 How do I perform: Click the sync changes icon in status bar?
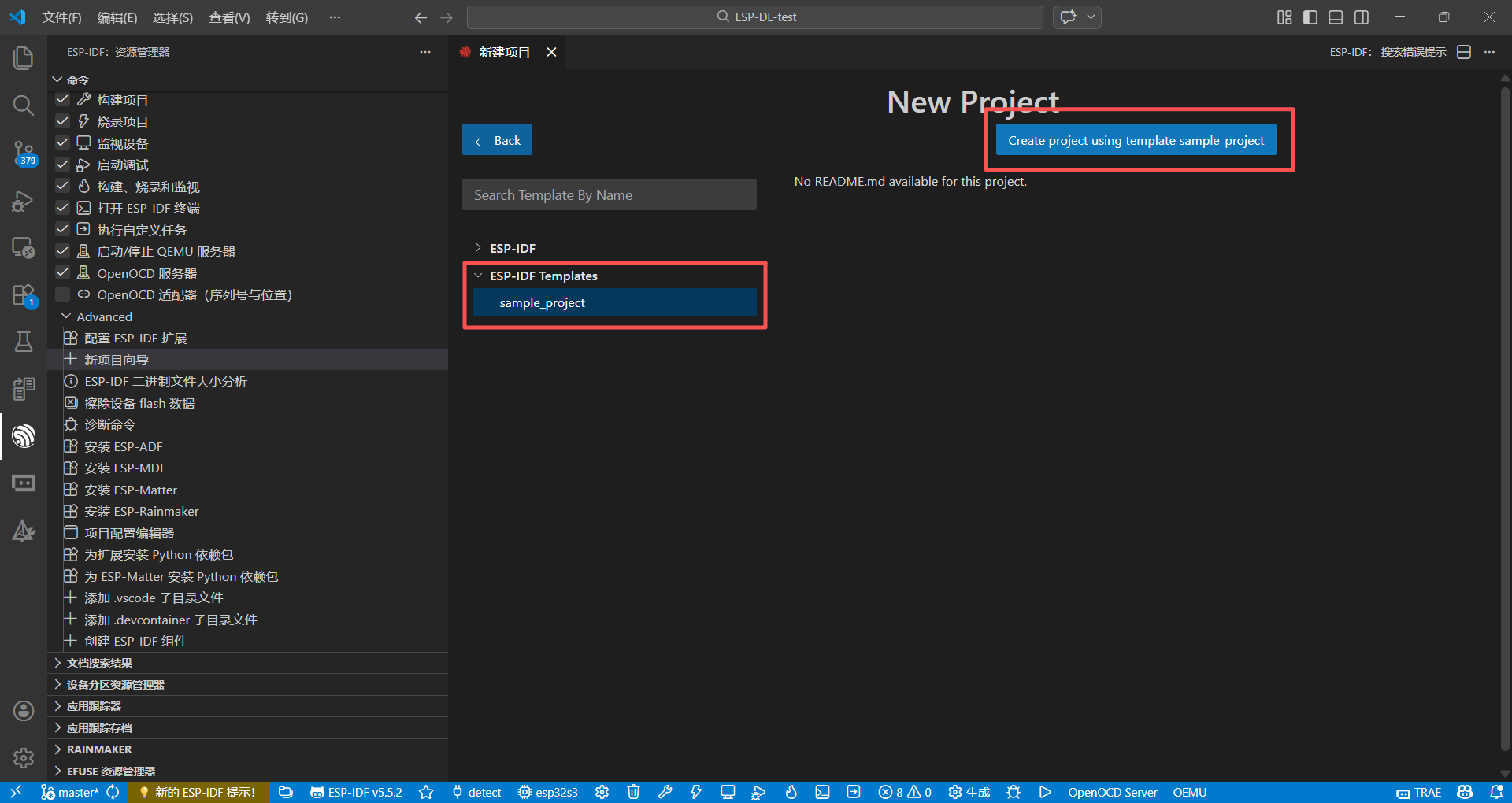point(113,792)
